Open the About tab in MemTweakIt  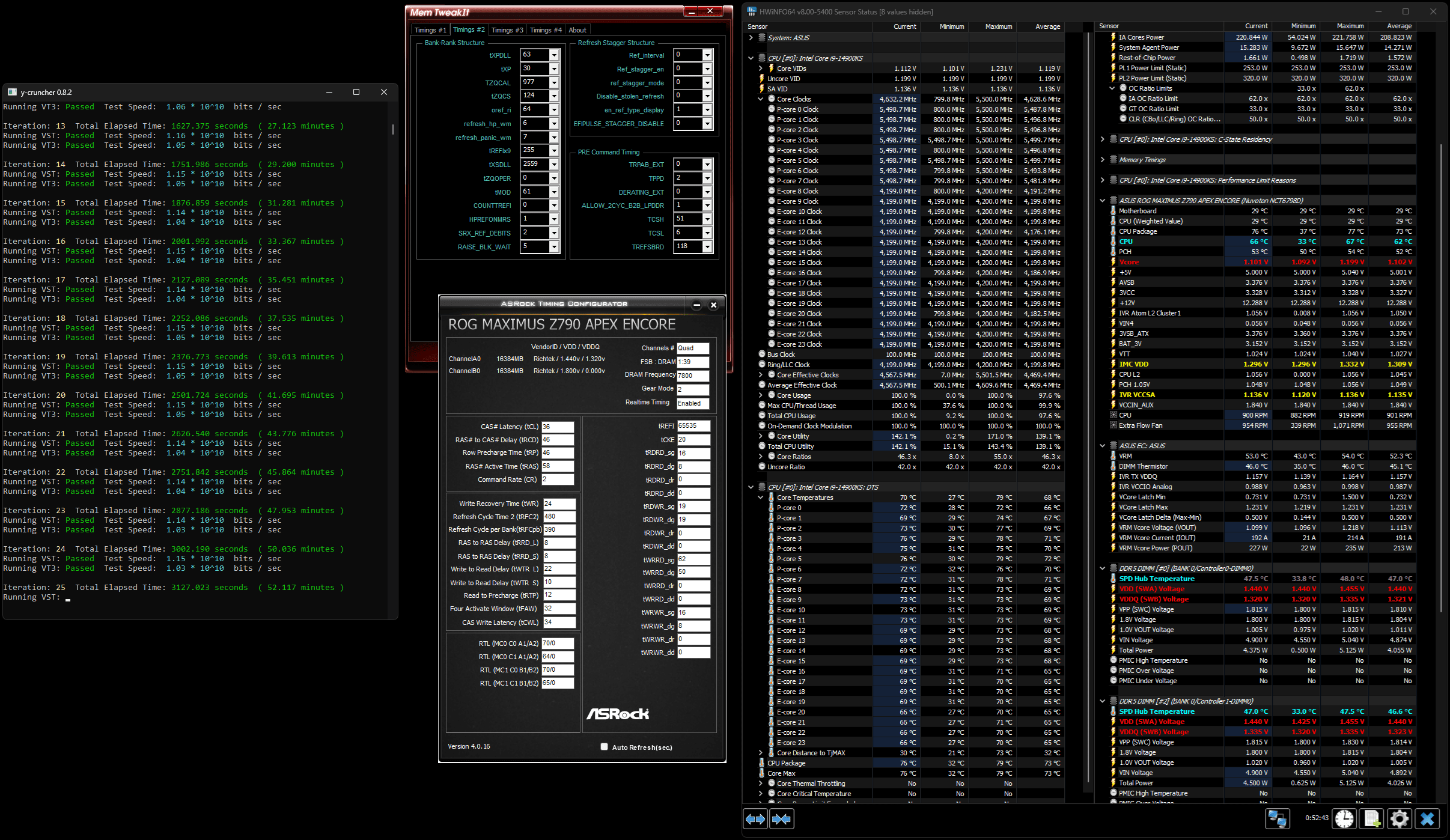577,30
